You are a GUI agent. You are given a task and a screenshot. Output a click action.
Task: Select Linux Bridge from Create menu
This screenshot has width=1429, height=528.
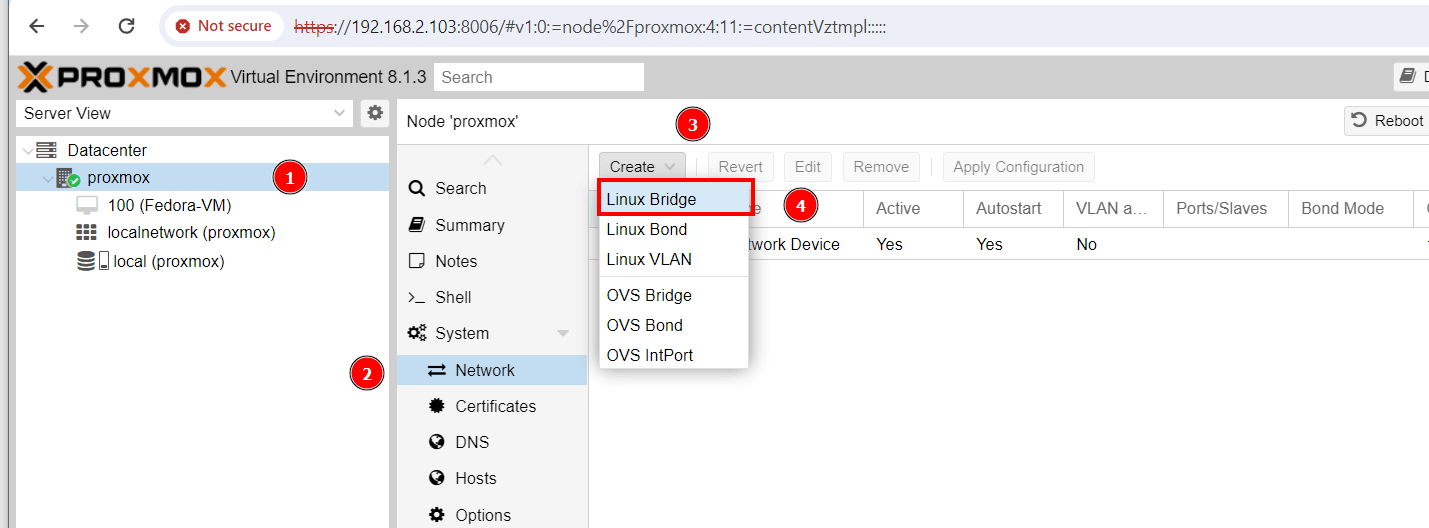(x=651, y=199)
